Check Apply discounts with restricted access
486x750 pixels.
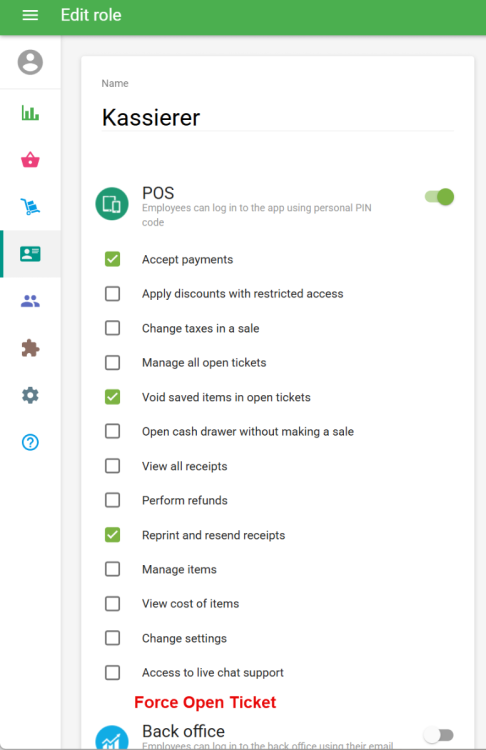pyautogui.click(x=112, y=294)
